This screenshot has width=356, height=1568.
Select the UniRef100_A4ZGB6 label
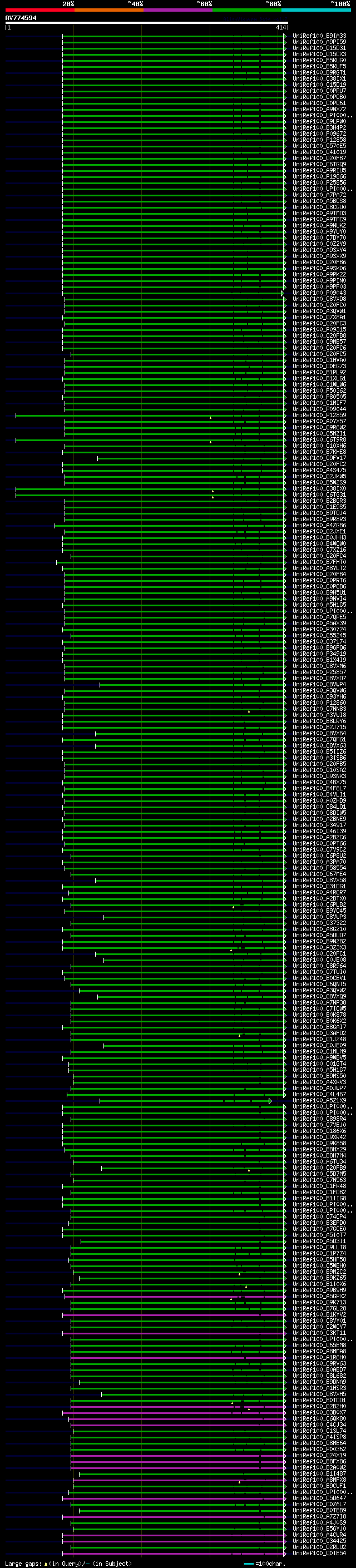[319, 525]
